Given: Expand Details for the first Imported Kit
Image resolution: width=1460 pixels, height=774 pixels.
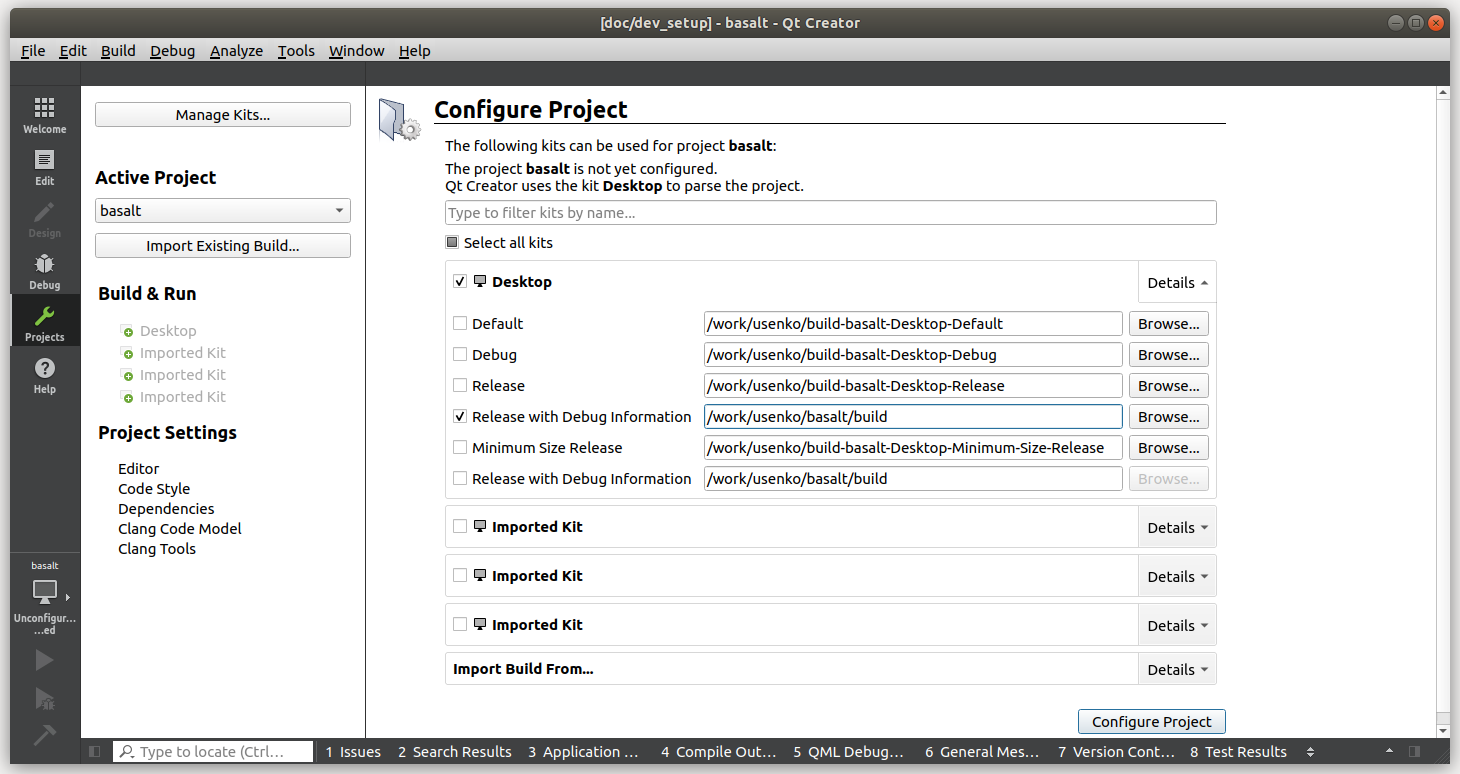Looking at the screenshot, I should point(1176,526).
